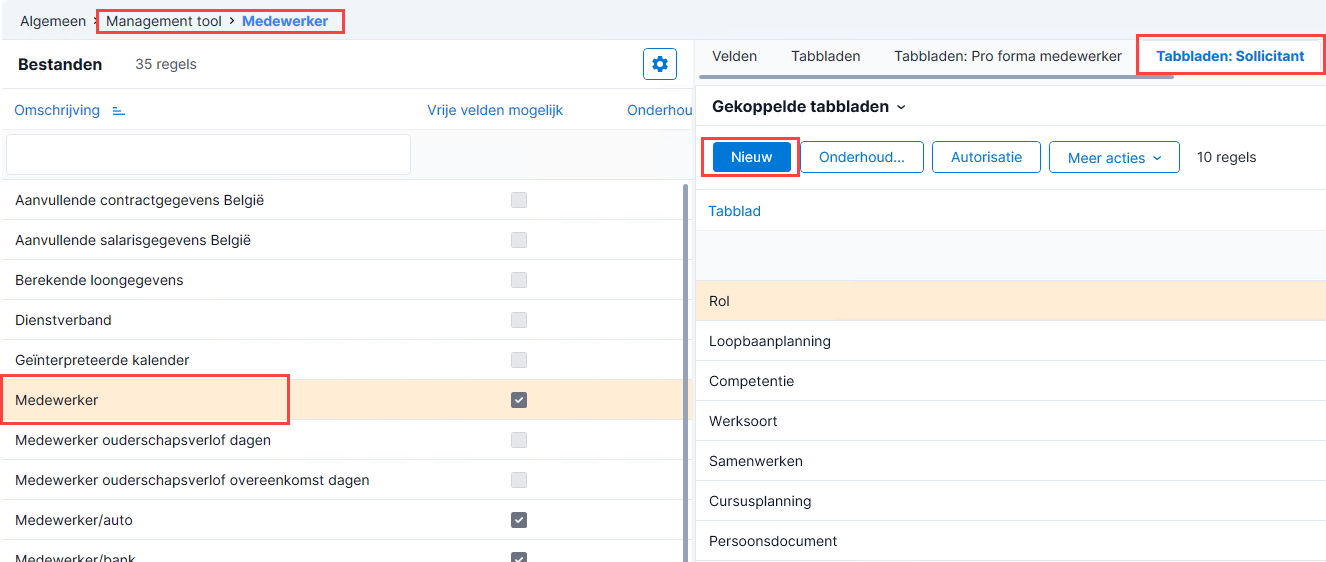1326x562 pixels.
Task: Click the sort icon beside Omschrijving
Action: coord(119,111)
